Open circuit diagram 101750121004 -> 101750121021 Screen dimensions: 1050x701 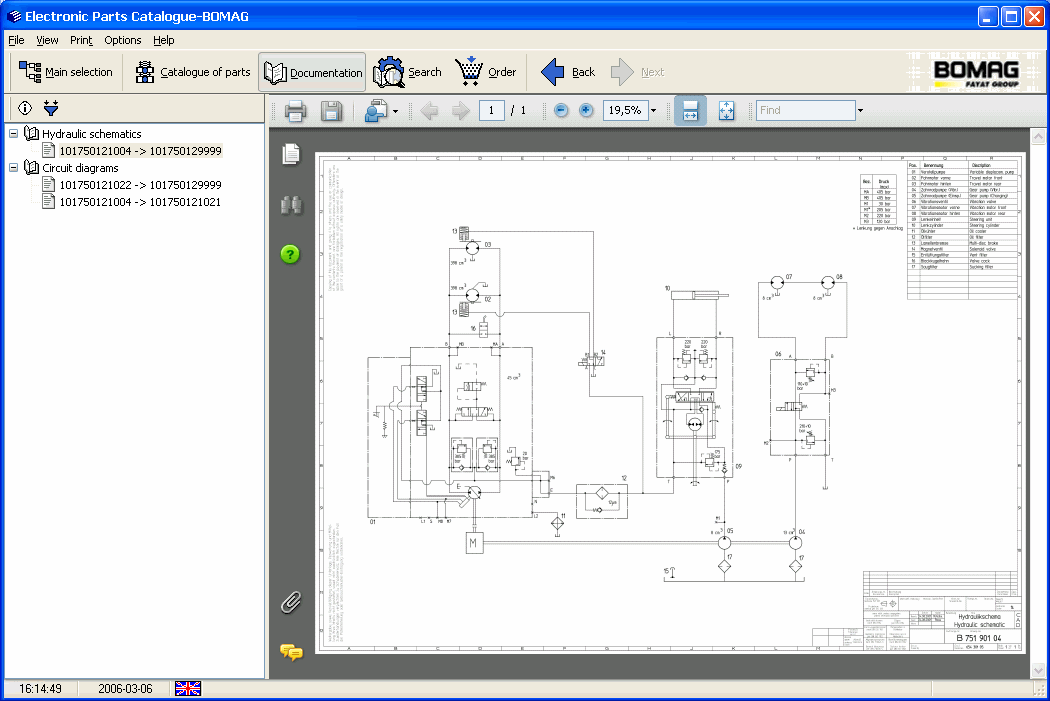(141, 202)
